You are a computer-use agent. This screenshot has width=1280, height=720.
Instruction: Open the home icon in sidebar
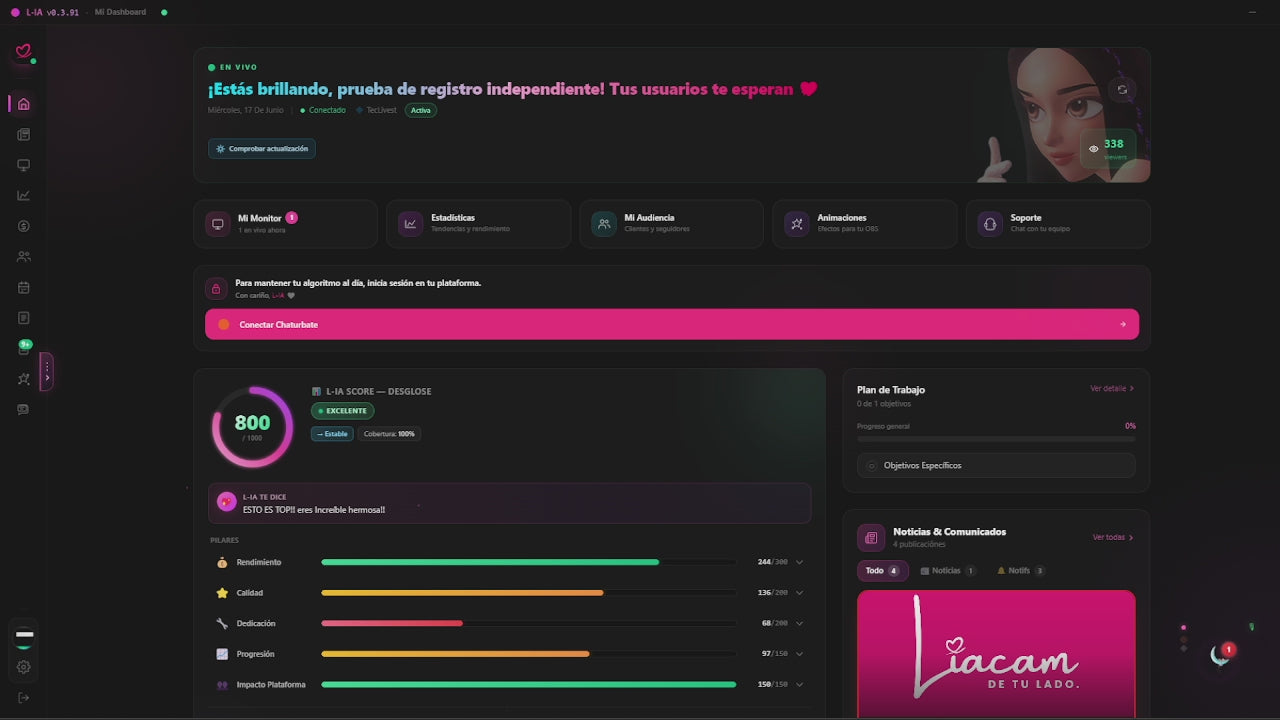pos(24,104)
